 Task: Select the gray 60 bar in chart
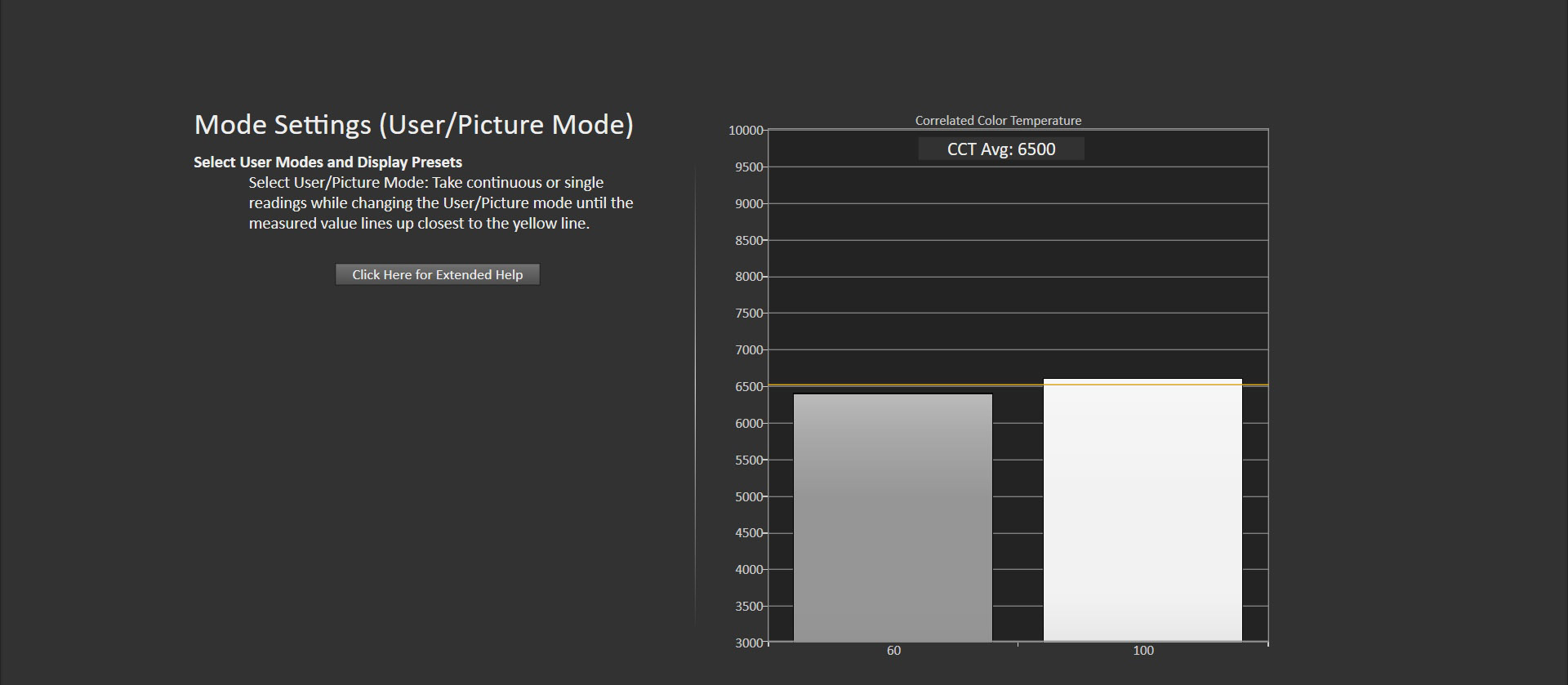click(893, 518)
